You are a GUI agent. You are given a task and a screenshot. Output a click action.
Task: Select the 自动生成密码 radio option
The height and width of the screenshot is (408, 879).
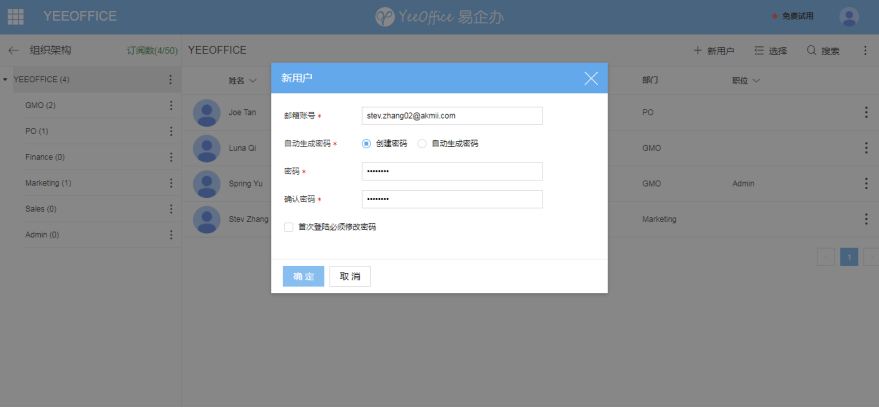coord(422,143)
